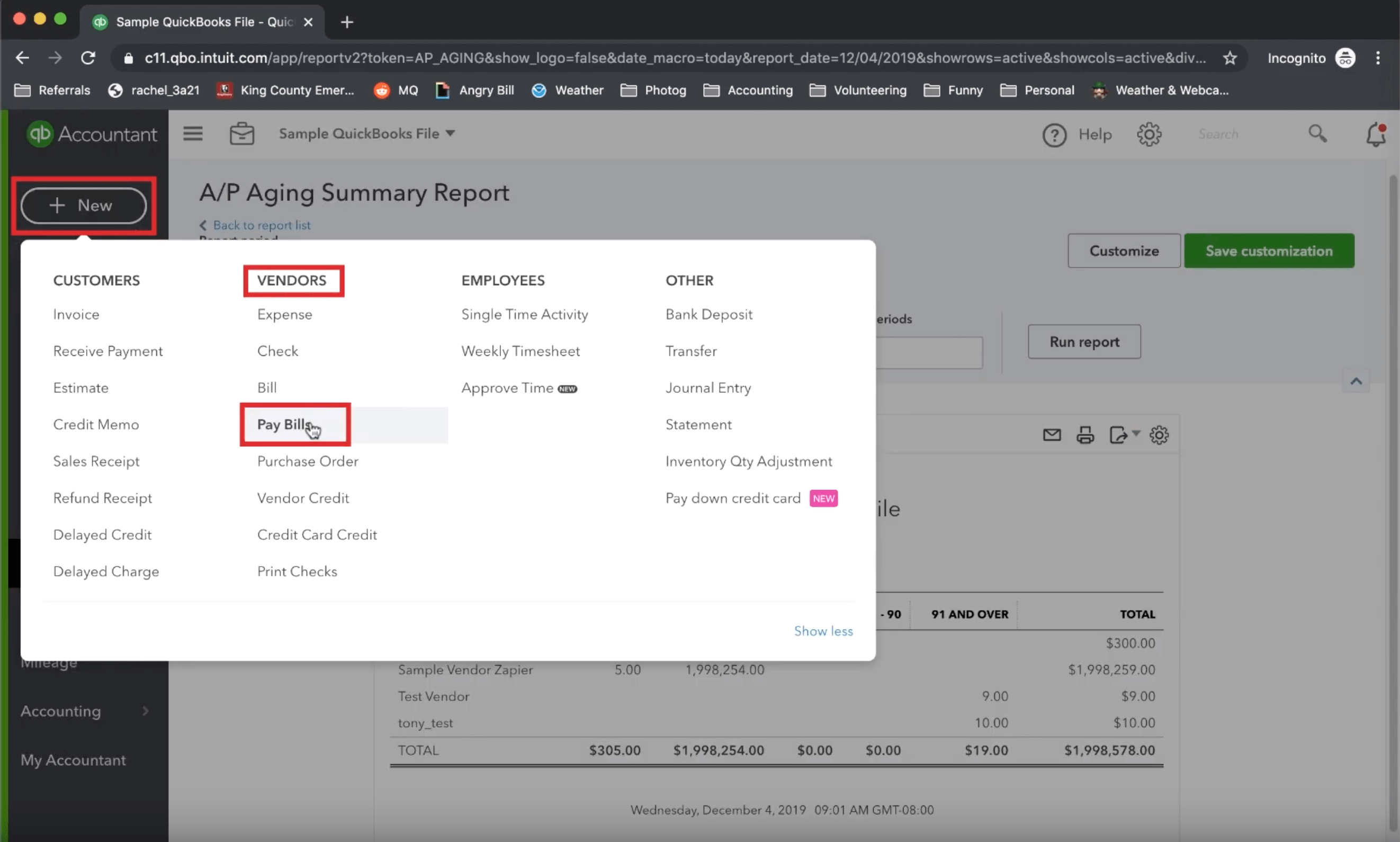Email the report using the envelope icon
Screen dimensions: 1400x842
(1051, 435)
